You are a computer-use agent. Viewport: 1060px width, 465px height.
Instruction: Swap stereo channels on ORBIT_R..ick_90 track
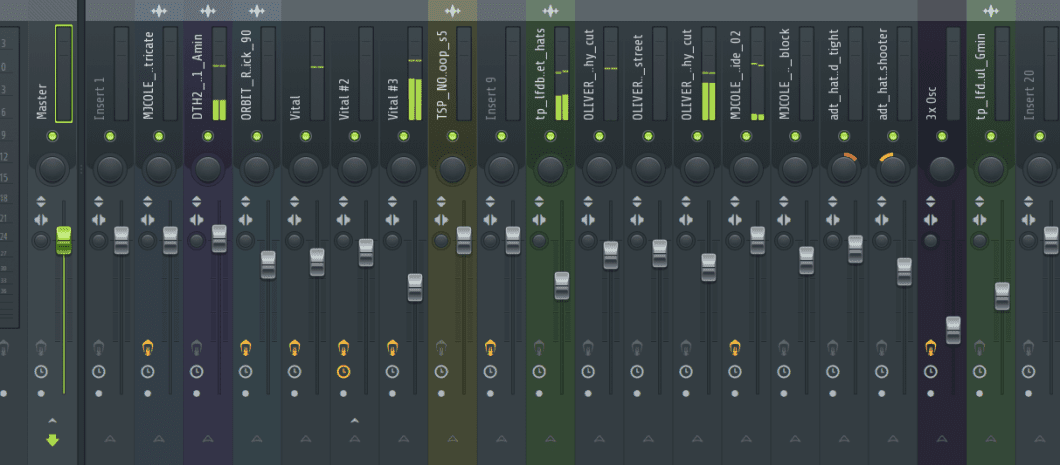pyautogui.click(x=245, y=220)
